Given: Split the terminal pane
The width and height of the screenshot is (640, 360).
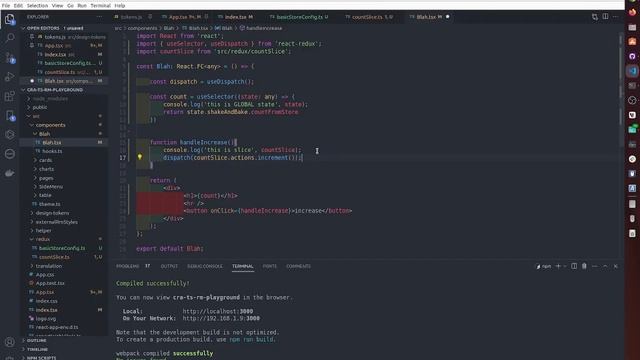Looking at the screenshot, I should [574, 266].
